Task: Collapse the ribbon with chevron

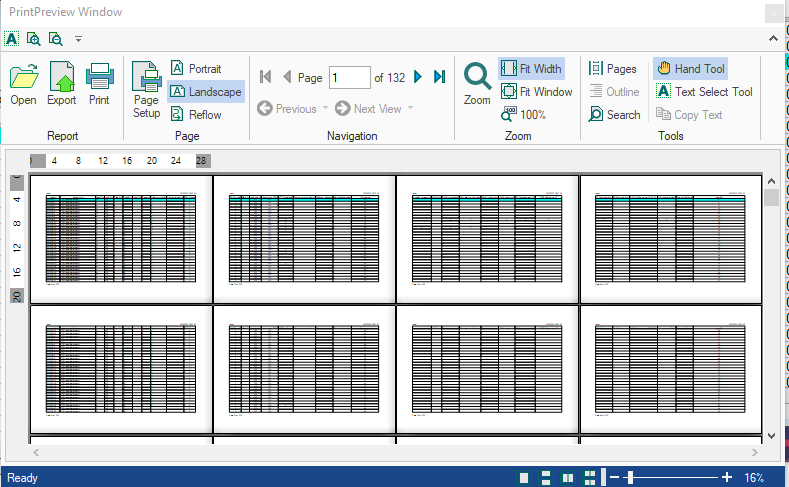Action: (773, 38)
